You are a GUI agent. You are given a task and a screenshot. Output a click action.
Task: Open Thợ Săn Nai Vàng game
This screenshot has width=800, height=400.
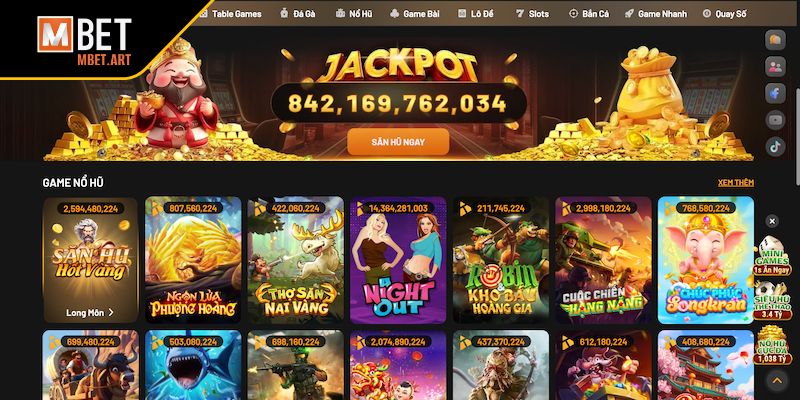[x=295, y=260]
